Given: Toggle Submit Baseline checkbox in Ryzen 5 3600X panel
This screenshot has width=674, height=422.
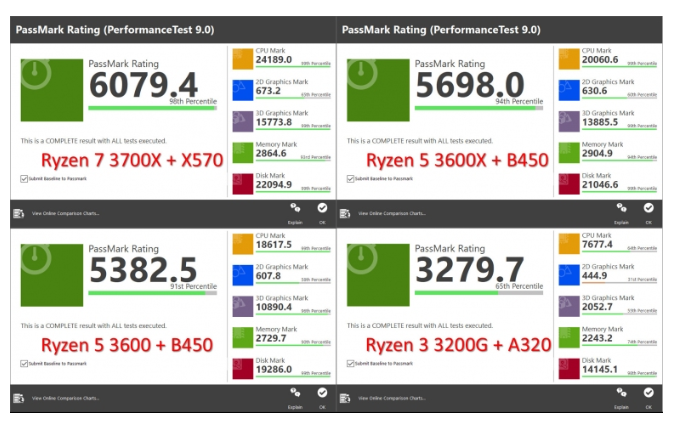Looking at the screenshot, I should pos(350,179).
